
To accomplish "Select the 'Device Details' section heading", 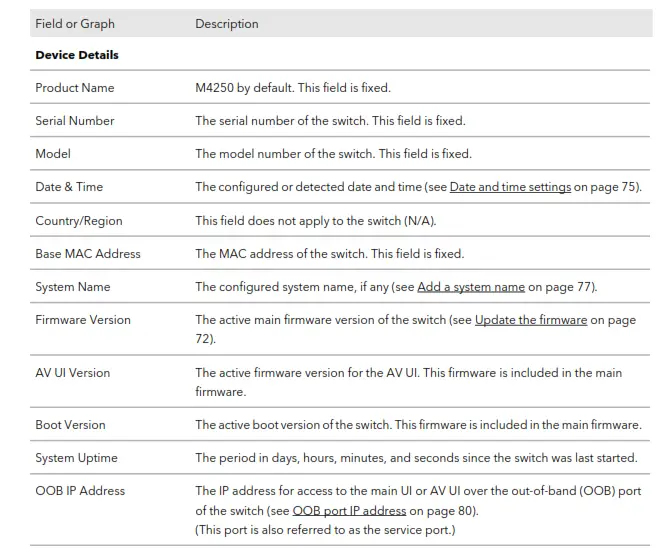I will coord(77,55).
